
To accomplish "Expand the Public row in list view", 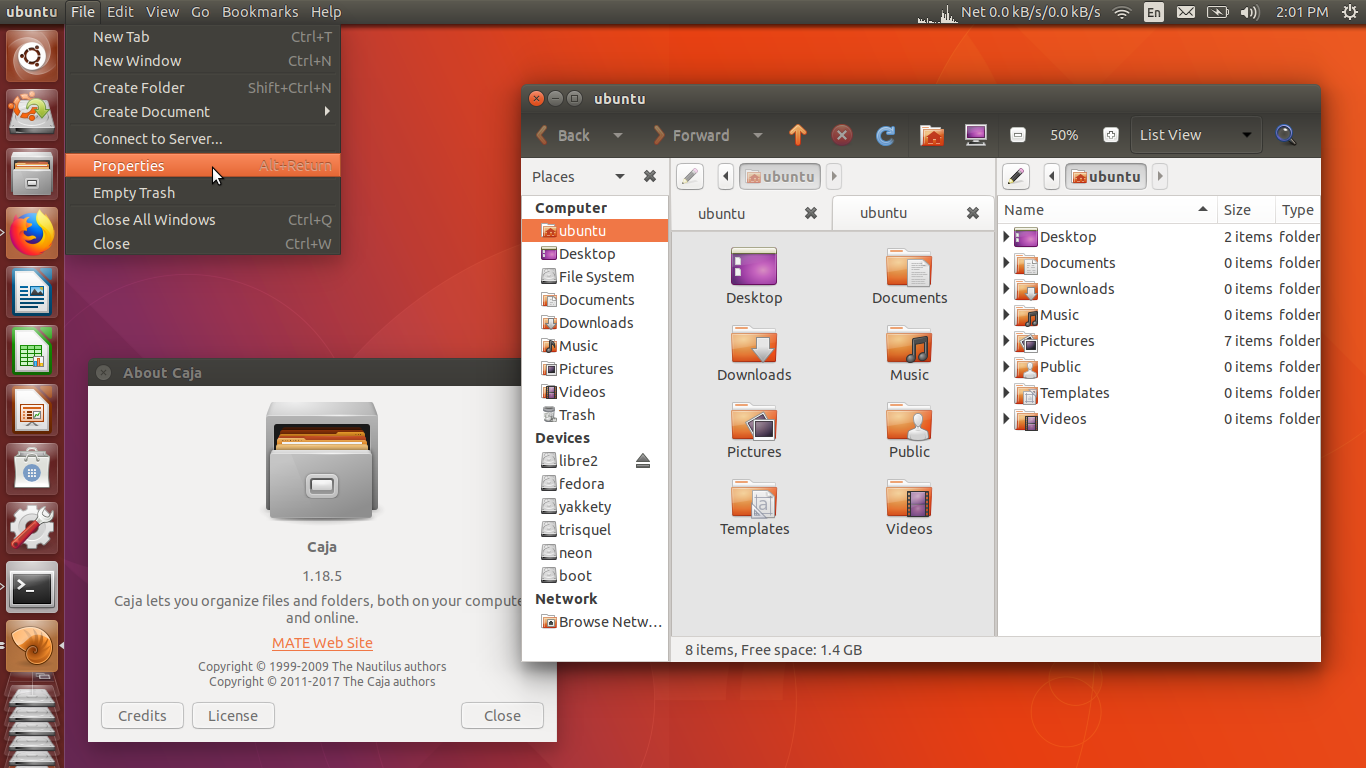I will [1007, 367].
